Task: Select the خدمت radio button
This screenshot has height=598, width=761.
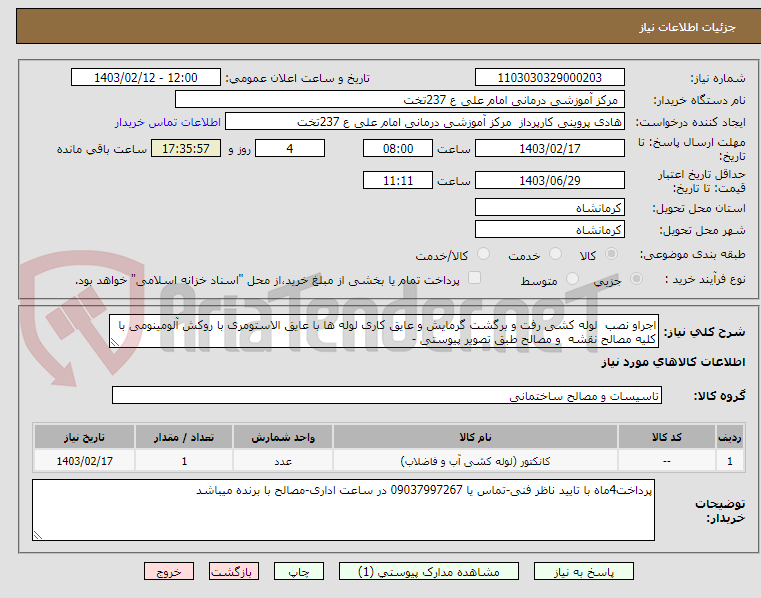Action: tap(555, 254)
